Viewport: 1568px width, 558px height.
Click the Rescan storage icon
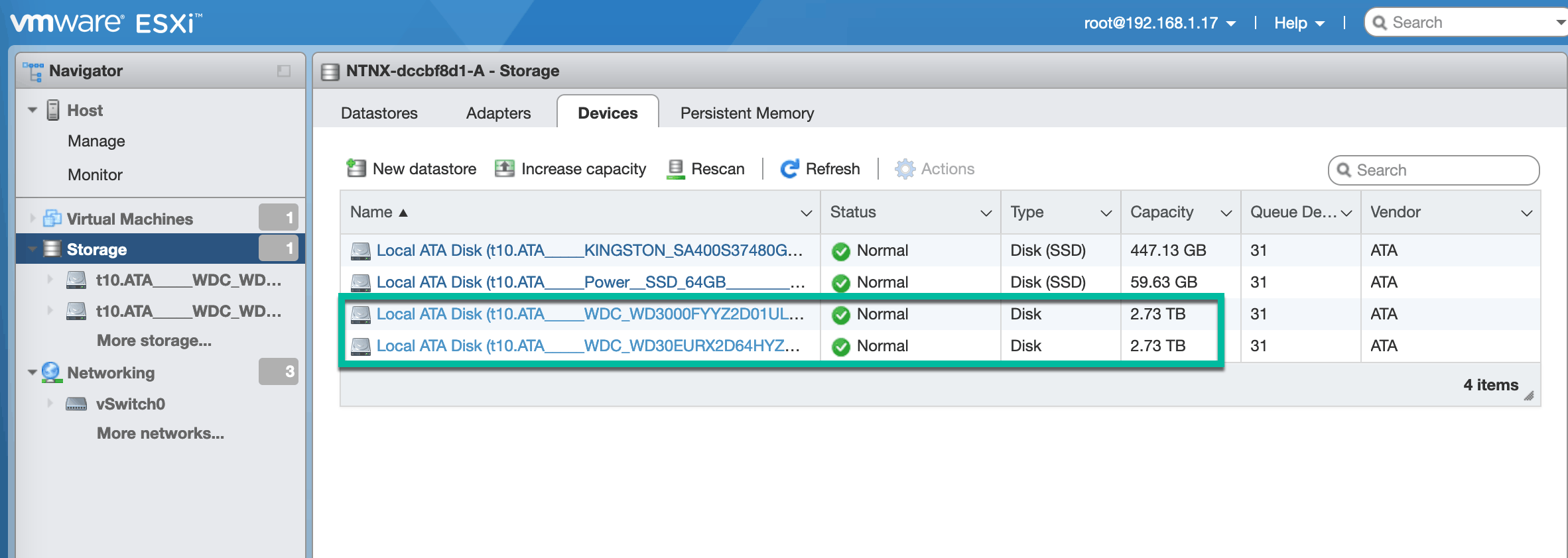[x=675, y=169]
